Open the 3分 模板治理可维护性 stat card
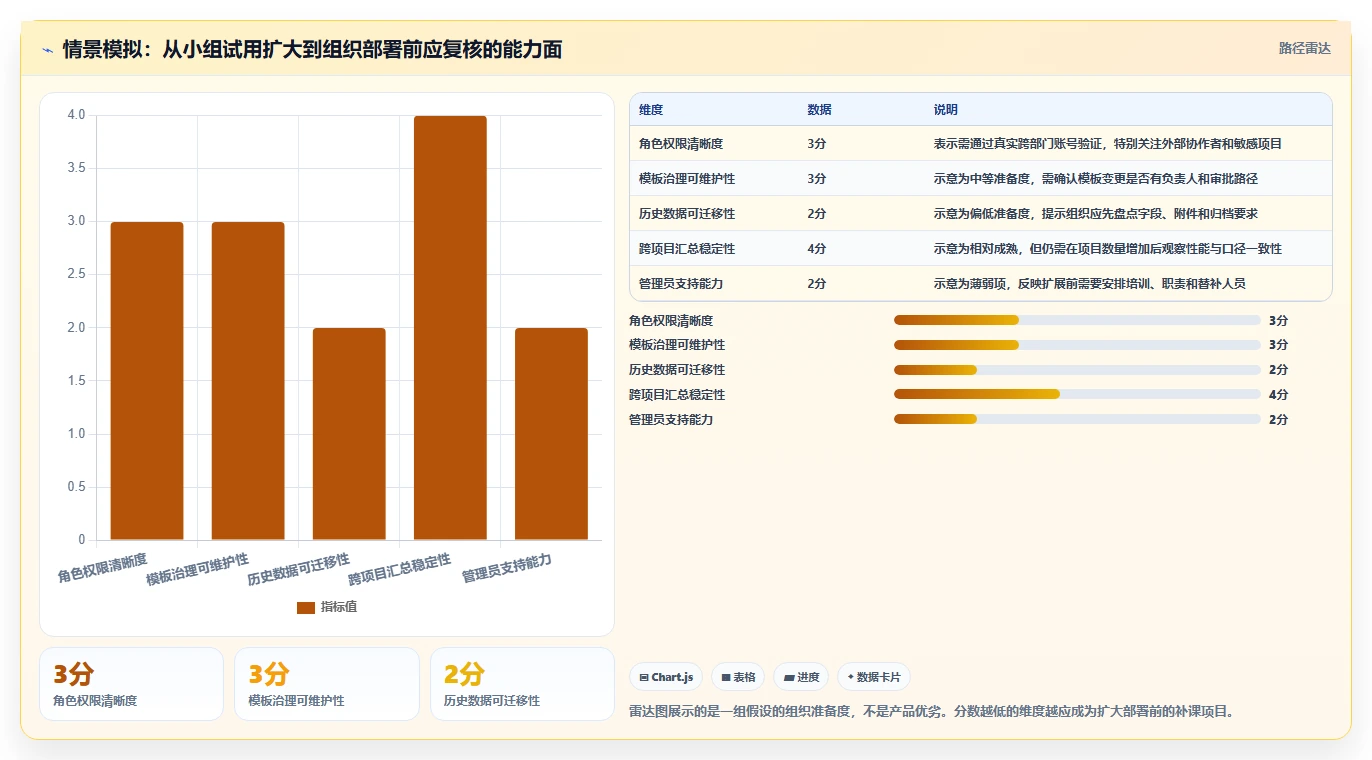Image resolution: width=1372 pixels, height=760 pixels. click(327, 684)
